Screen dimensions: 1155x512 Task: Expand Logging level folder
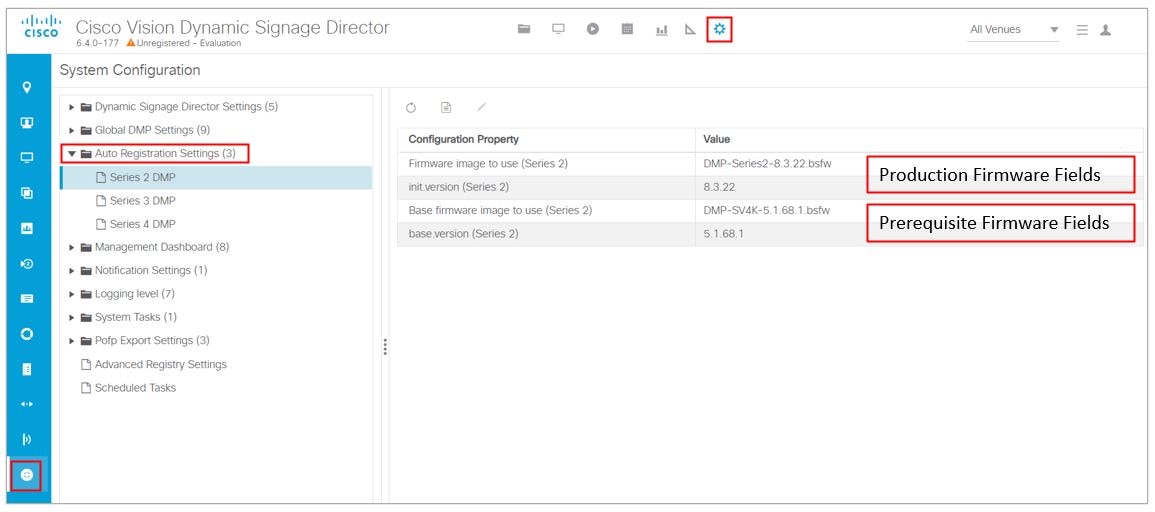[72, 294]
